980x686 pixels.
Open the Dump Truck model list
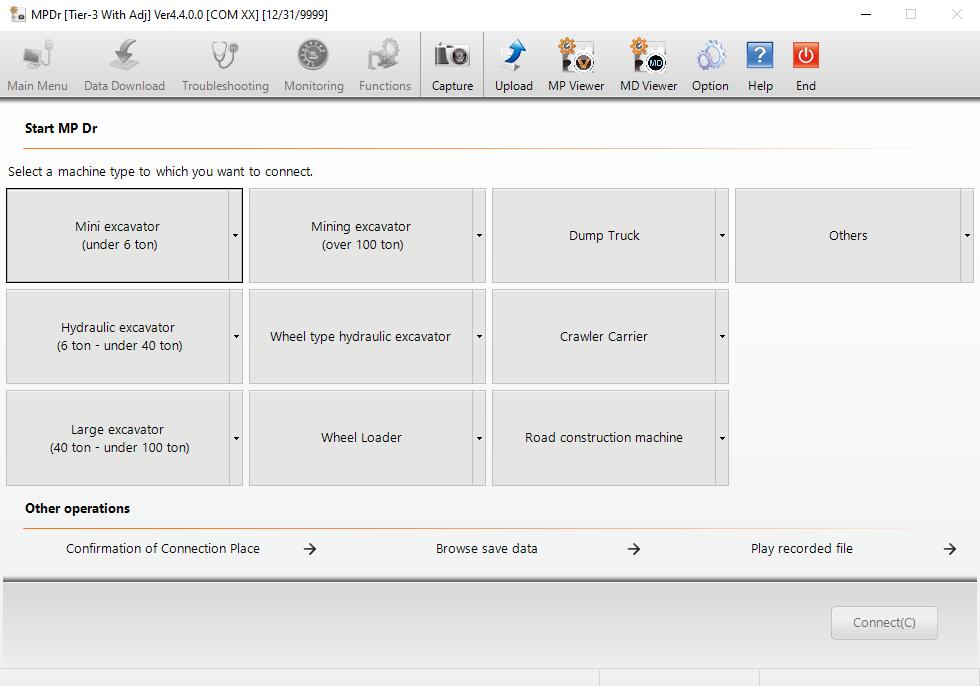(x=722, y=235)
